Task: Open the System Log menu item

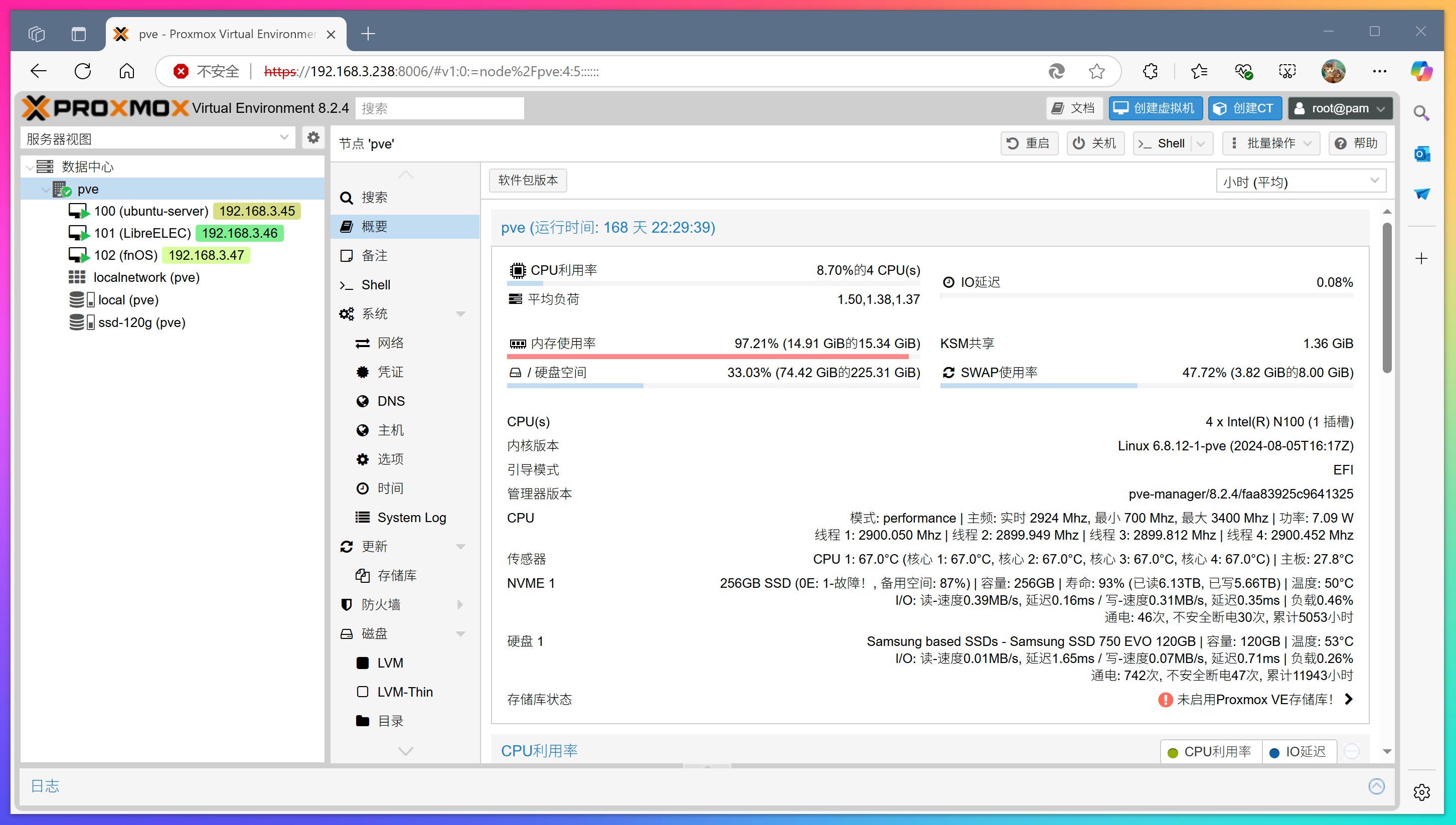Action: click(x=411, y=518)
